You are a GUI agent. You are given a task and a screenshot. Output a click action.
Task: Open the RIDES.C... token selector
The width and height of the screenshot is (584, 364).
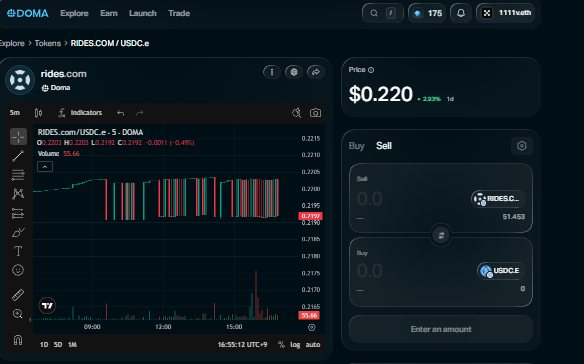point(498,199)
